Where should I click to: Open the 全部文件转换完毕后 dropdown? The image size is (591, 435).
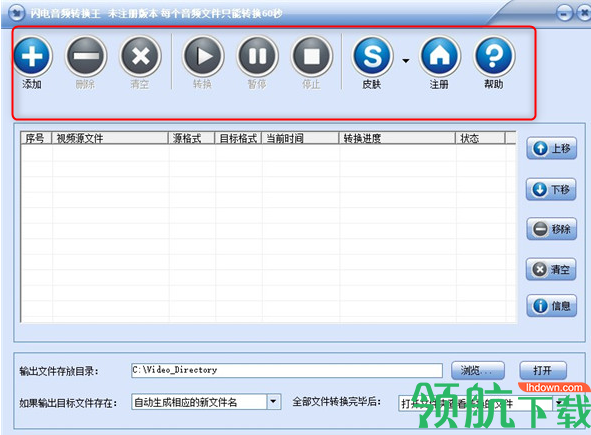click(558, 404)
